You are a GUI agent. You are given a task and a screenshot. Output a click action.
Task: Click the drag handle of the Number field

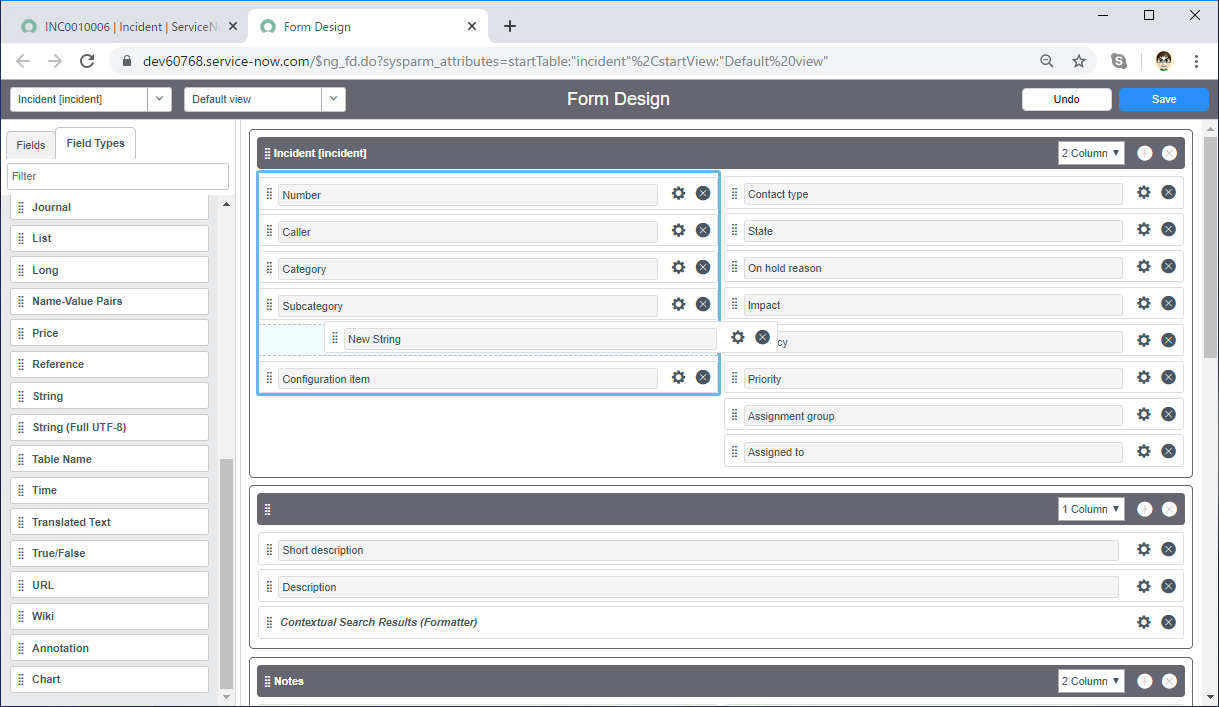[x=269, y=194]
